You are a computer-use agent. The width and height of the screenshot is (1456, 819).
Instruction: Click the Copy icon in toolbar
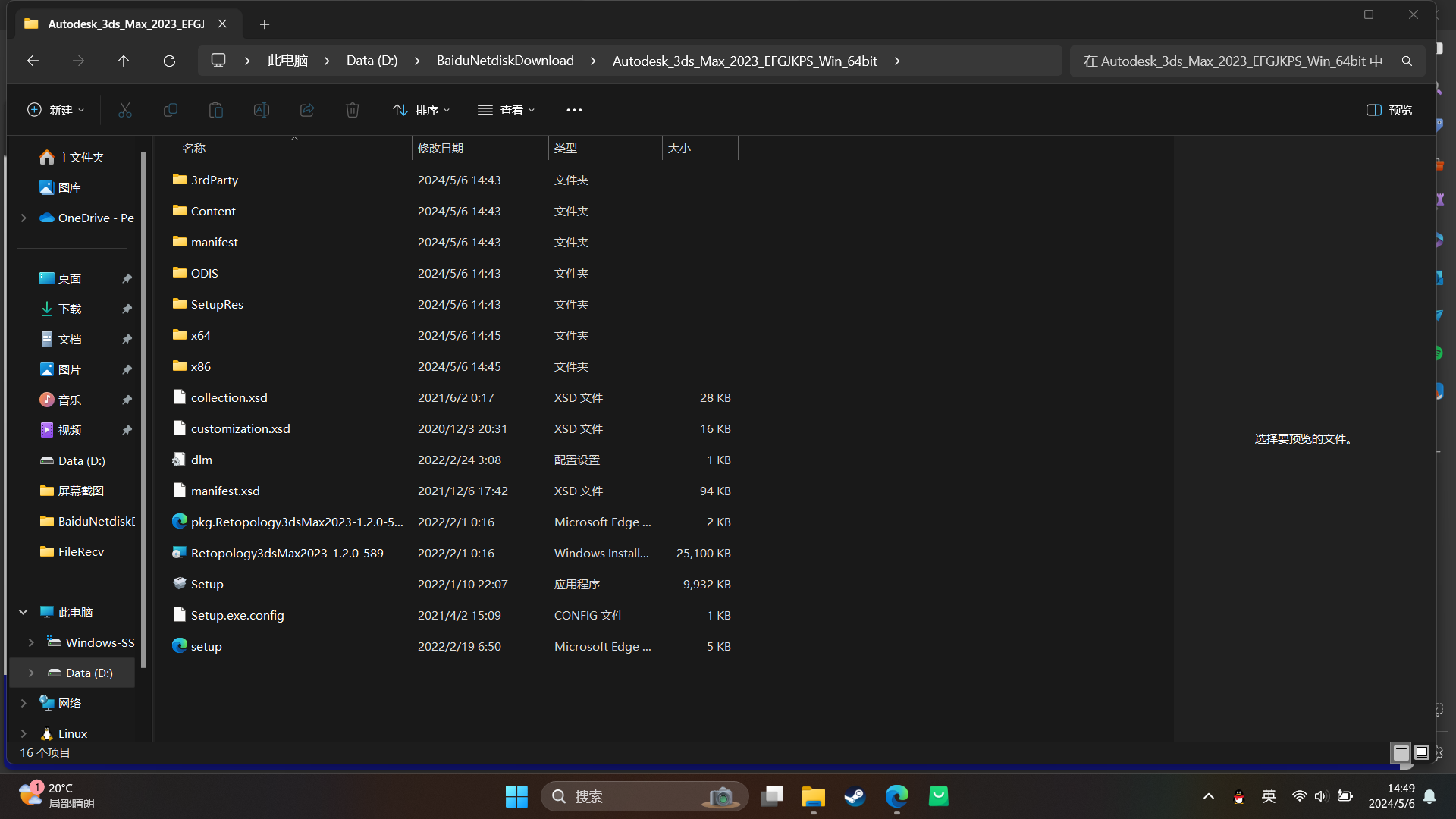click(171, 110)
